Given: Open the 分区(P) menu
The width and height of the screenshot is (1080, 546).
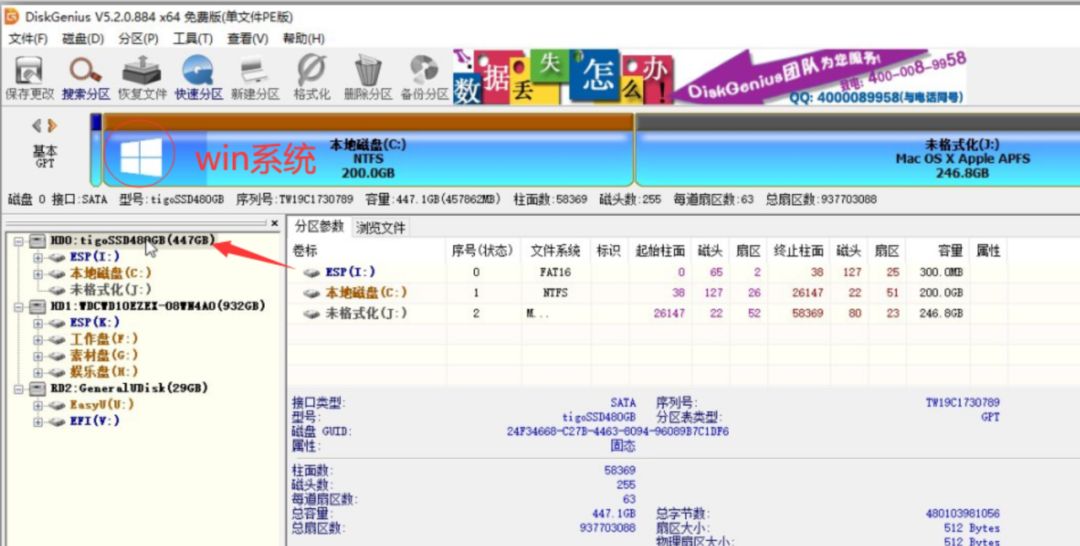Looking at the screenshot, I should pos(138,39).
